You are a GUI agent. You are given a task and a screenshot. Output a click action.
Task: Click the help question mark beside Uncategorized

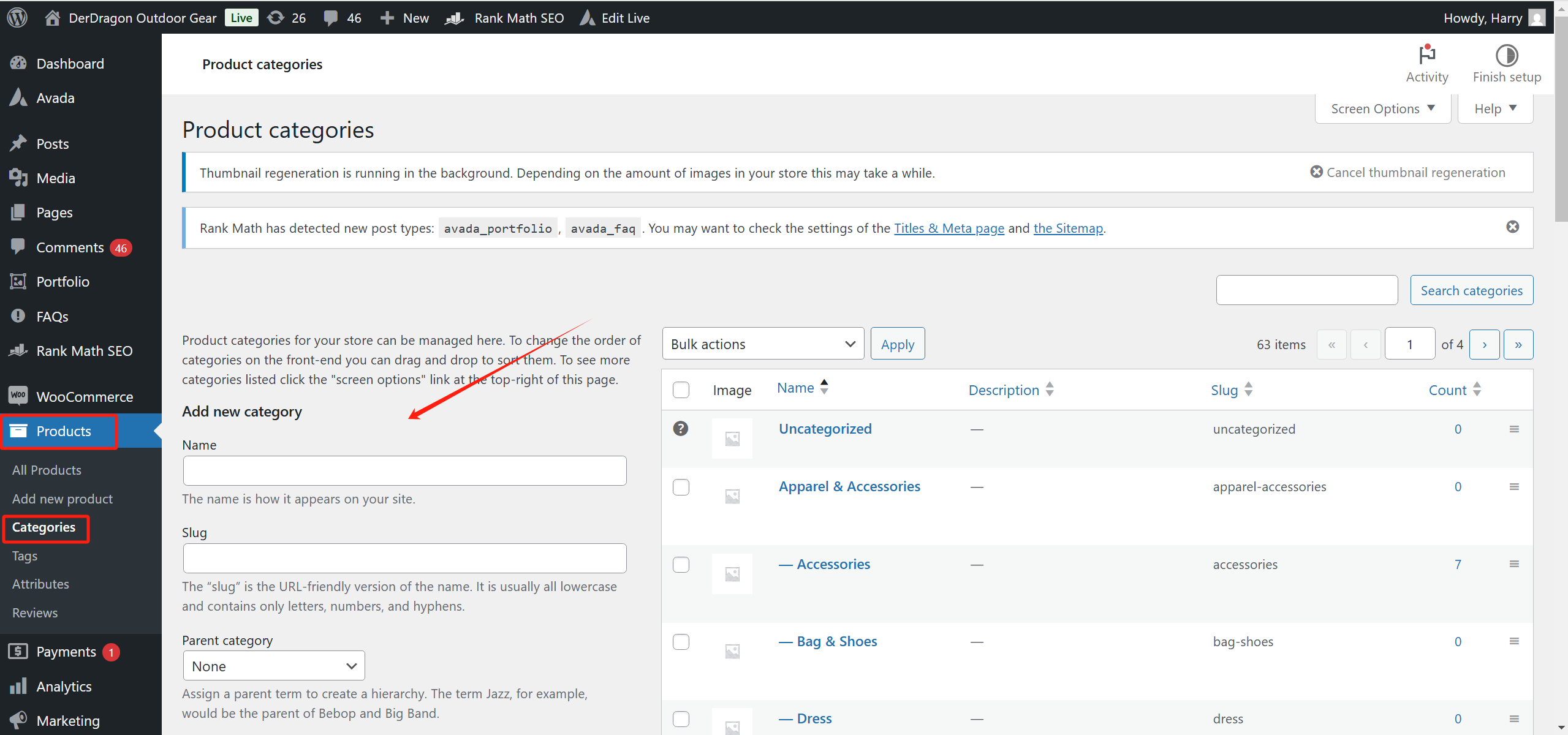click(x=680, y=429)
